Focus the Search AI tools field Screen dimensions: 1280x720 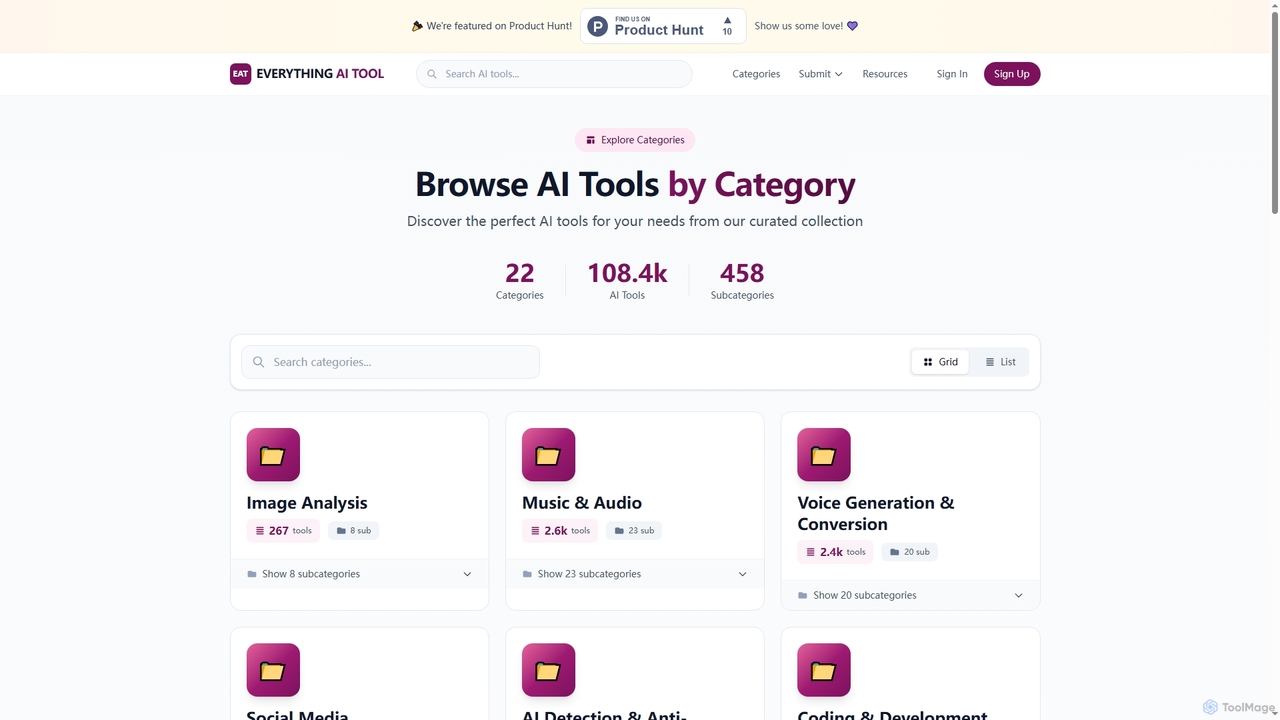click(554, 74)
